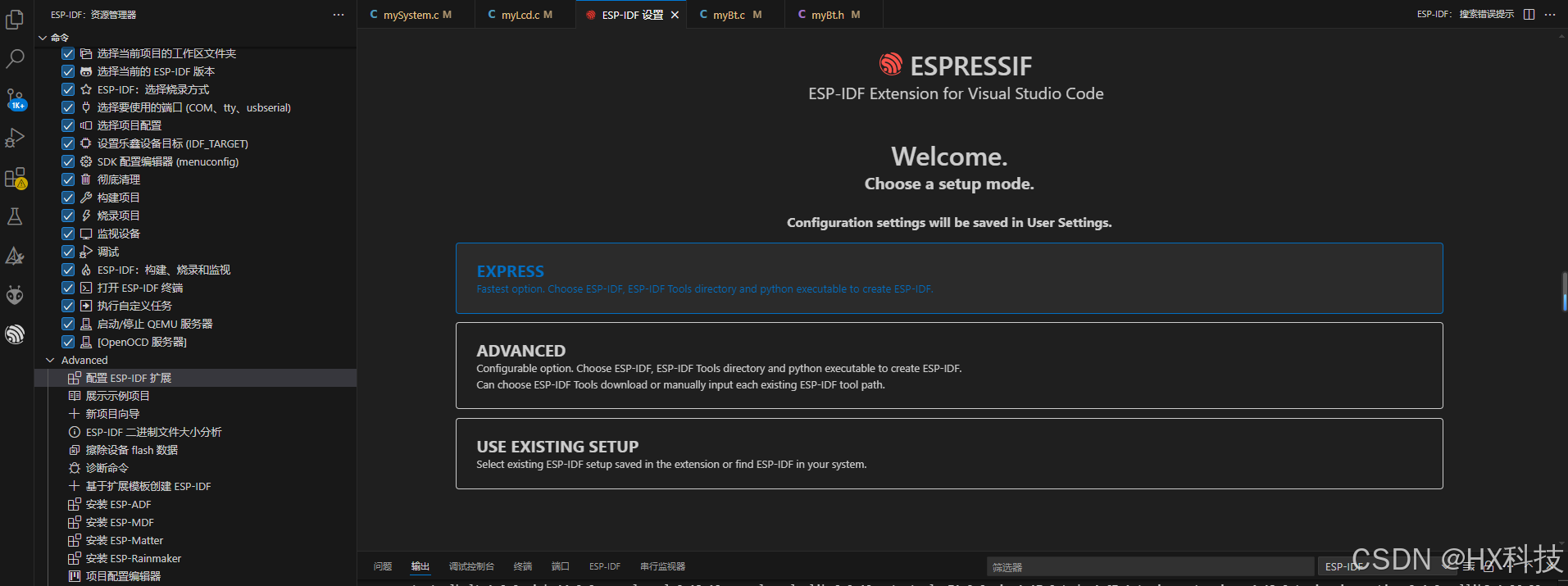Click the 筛选器 filter input field
The image size is (1568, 586).
point(1150,566)
